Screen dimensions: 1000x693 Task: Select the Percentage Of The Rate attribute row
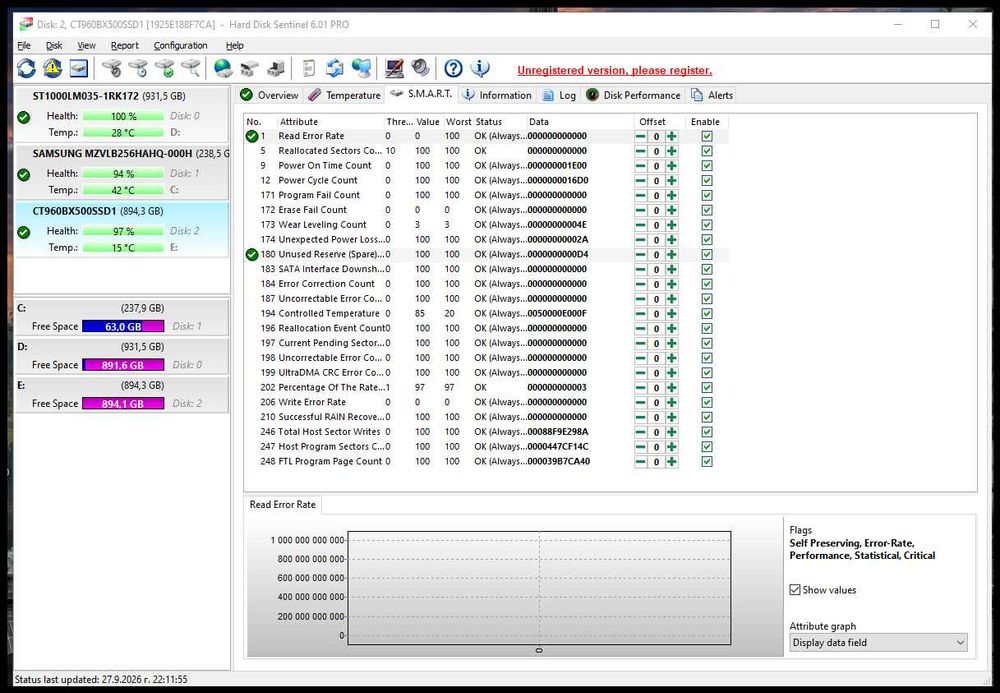click(485, 388)
